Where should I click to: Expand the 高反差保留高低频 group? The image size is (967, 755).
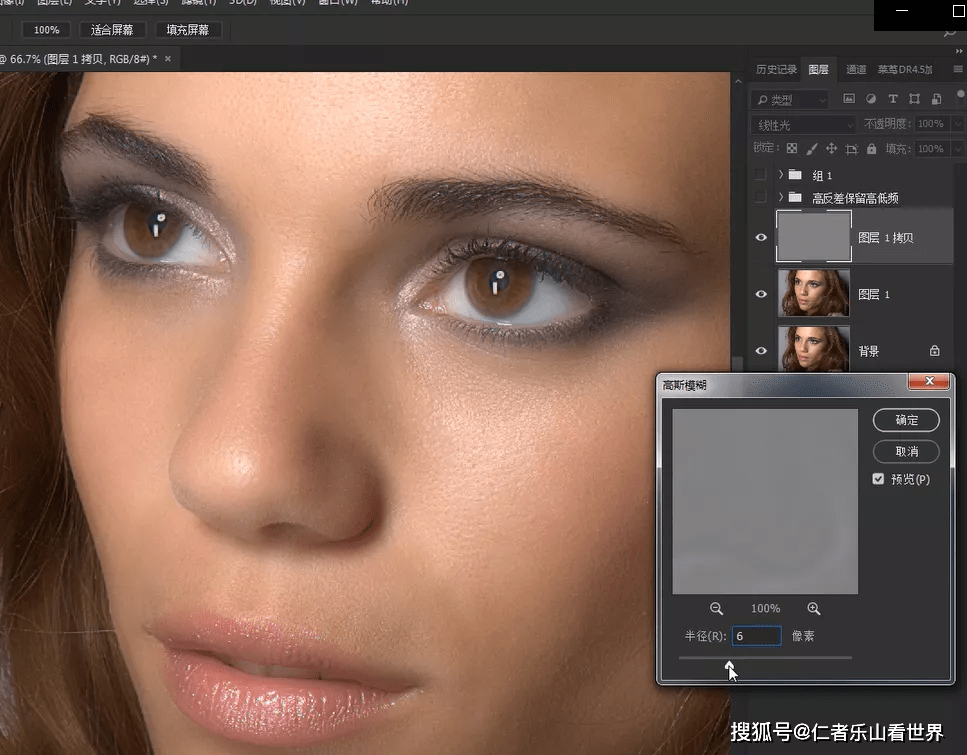pos(781,197)
